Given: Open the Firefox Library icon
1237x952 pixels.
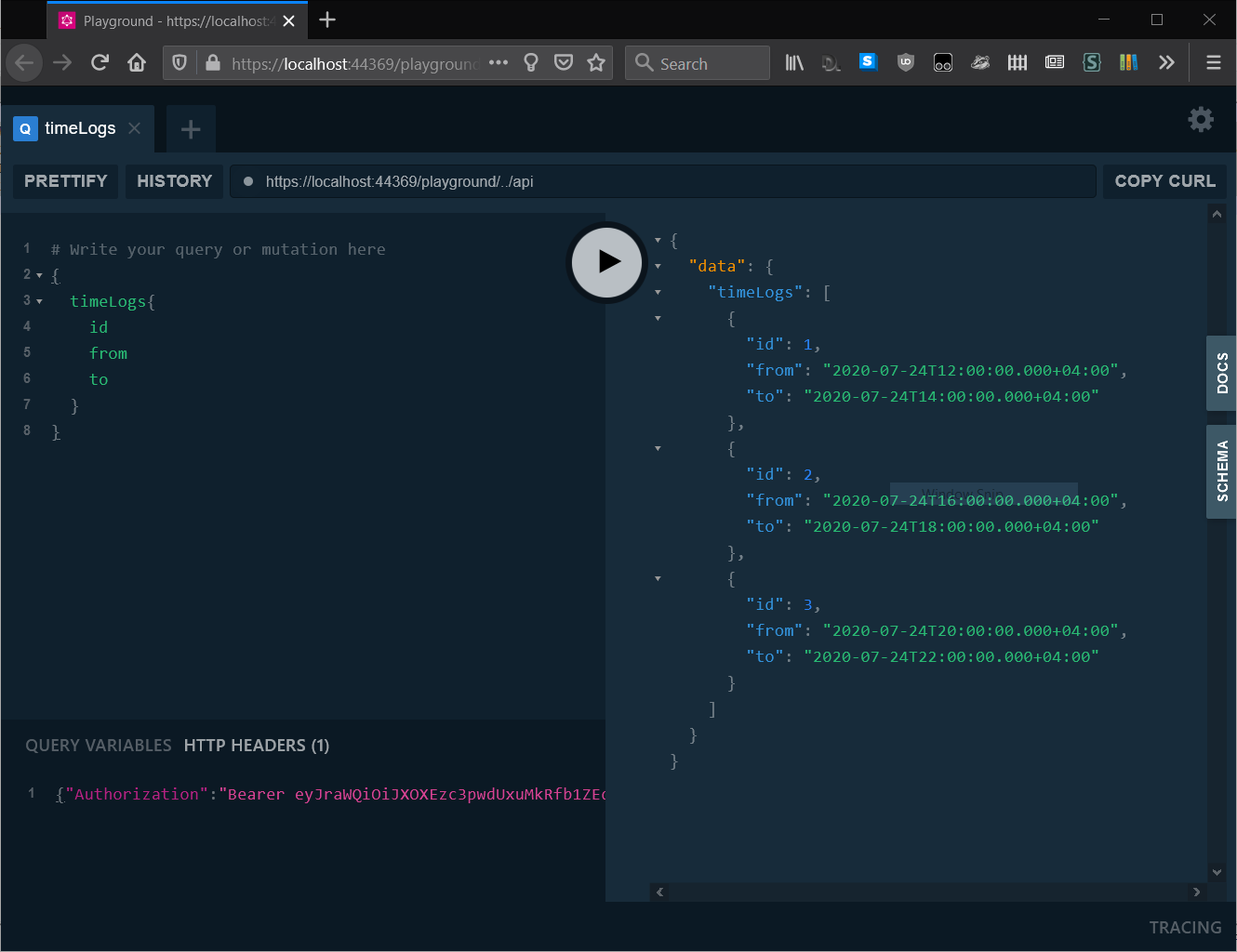Looking at the screenshot, I should (x=794, y=62).
